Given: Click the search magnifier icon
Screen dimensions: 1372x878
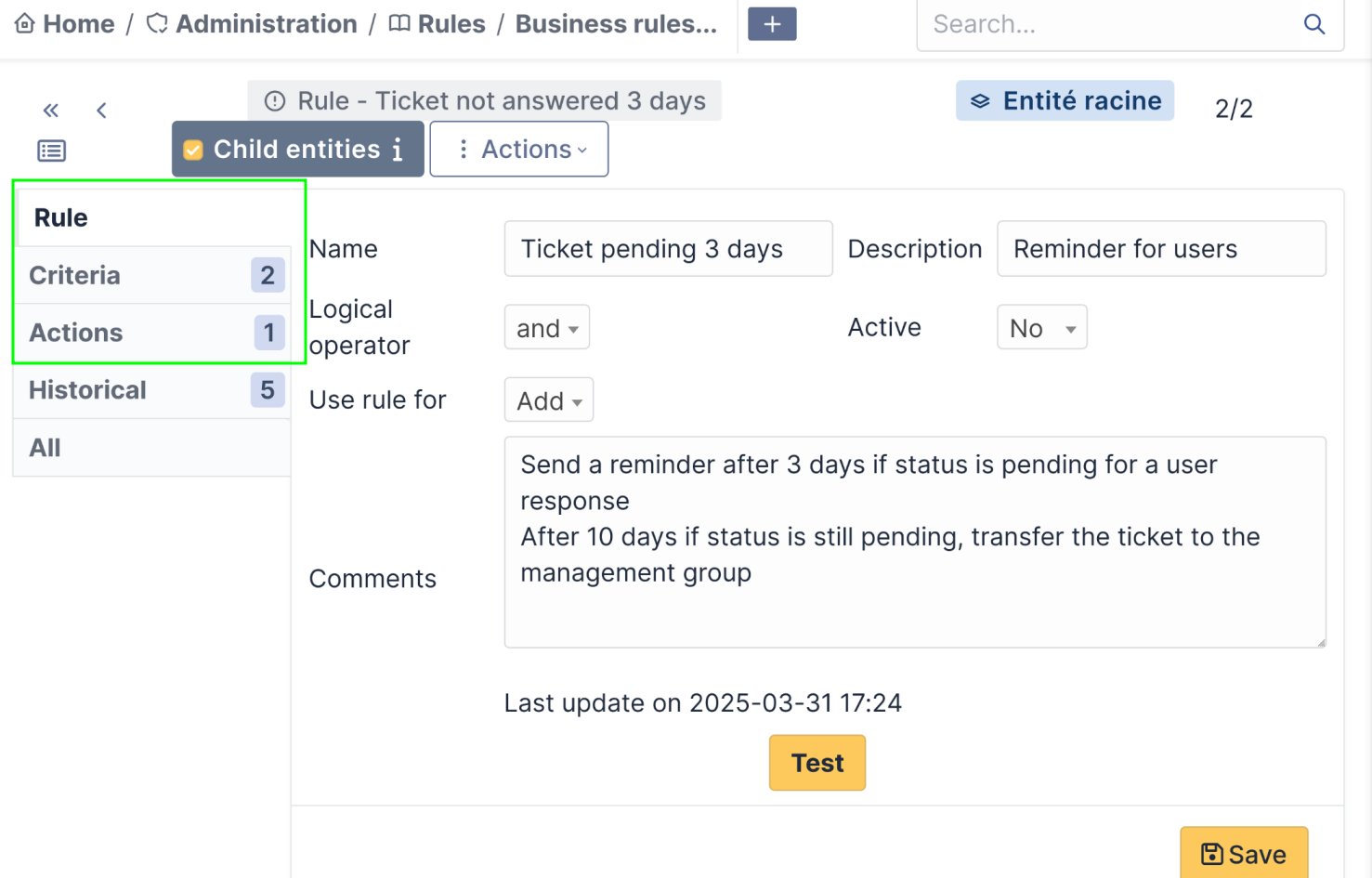Looking at the screenshot, I should [1313, 24].
